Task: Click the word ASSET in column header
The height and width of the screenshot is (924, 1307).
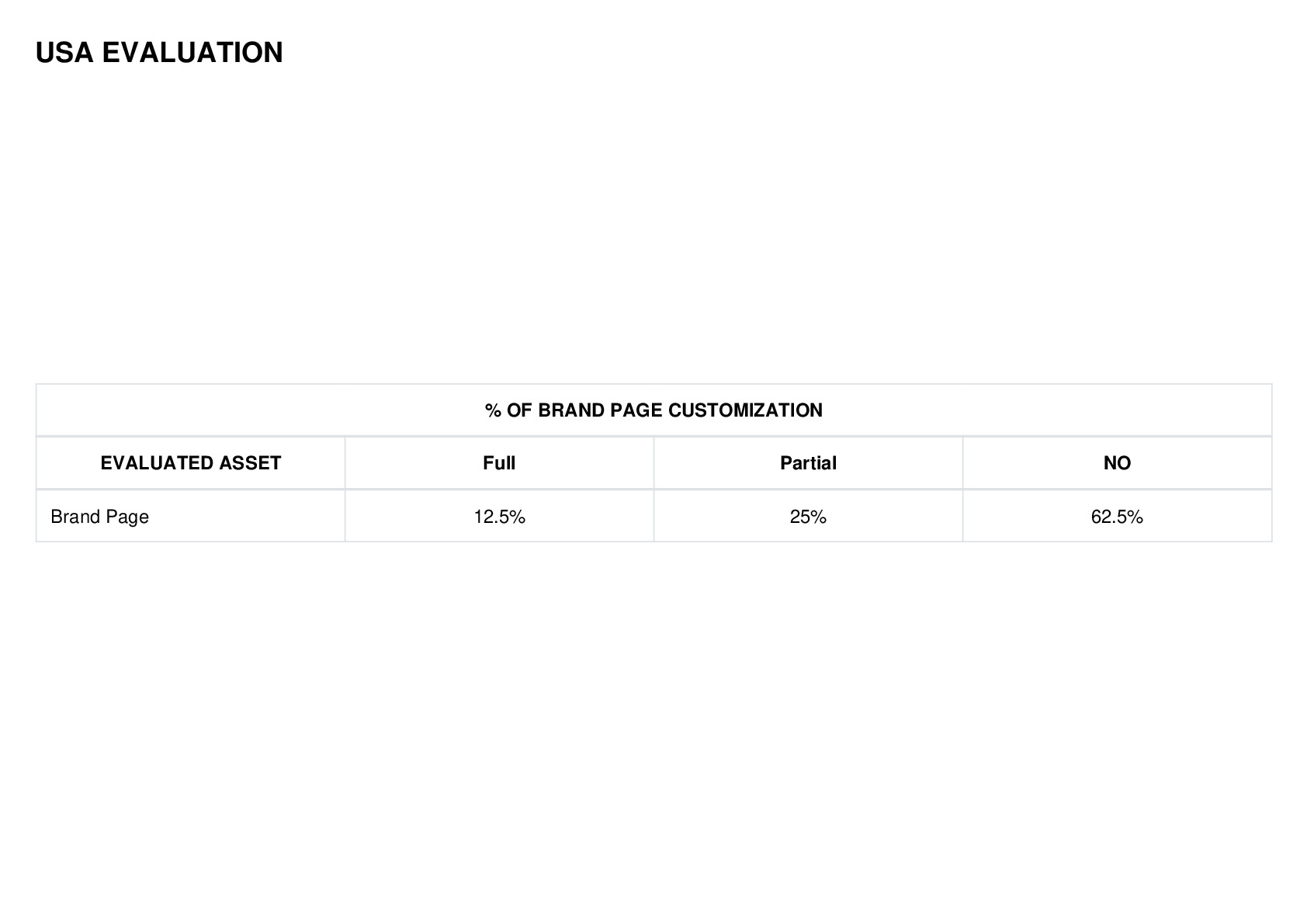Action: pyautogui.click(x=250, y=463)
